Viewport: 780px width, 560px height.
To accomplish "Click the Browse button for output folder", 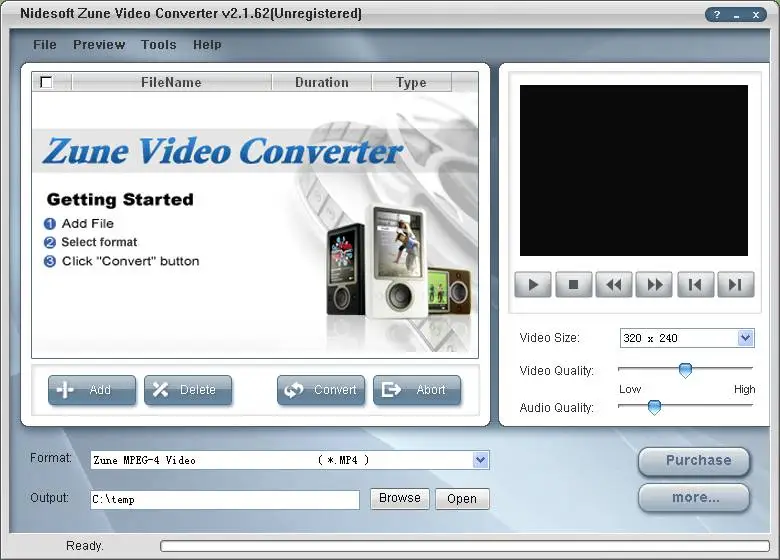I will [x=399, y=498].
